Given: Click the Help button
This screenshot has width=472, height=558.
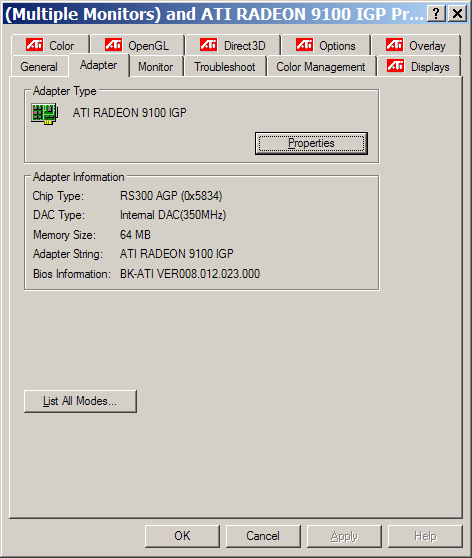Looking at the screenshot, I should 425,536.
